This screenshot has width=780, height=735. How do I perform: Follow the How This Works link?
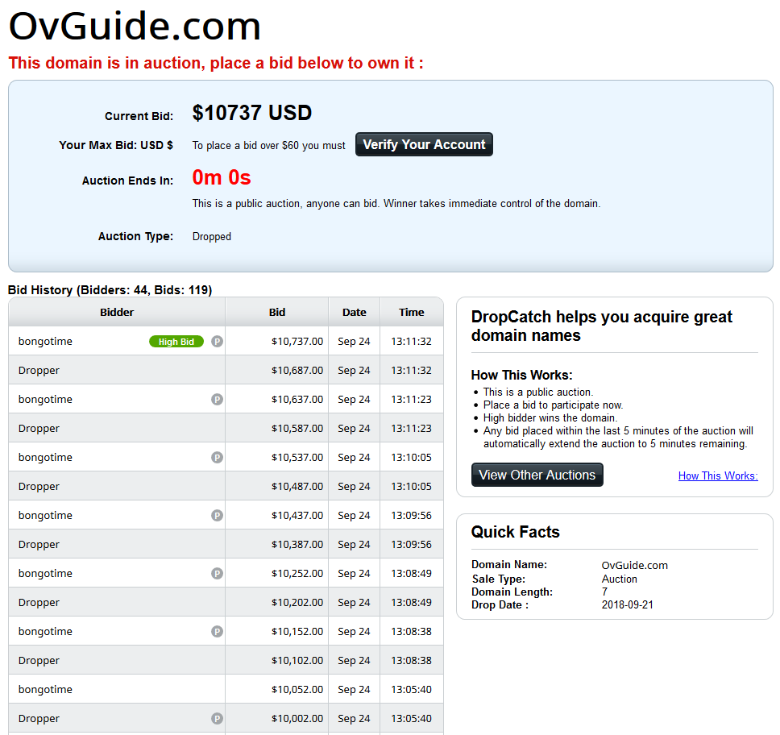pyautogui.click(x=718, y=476)
